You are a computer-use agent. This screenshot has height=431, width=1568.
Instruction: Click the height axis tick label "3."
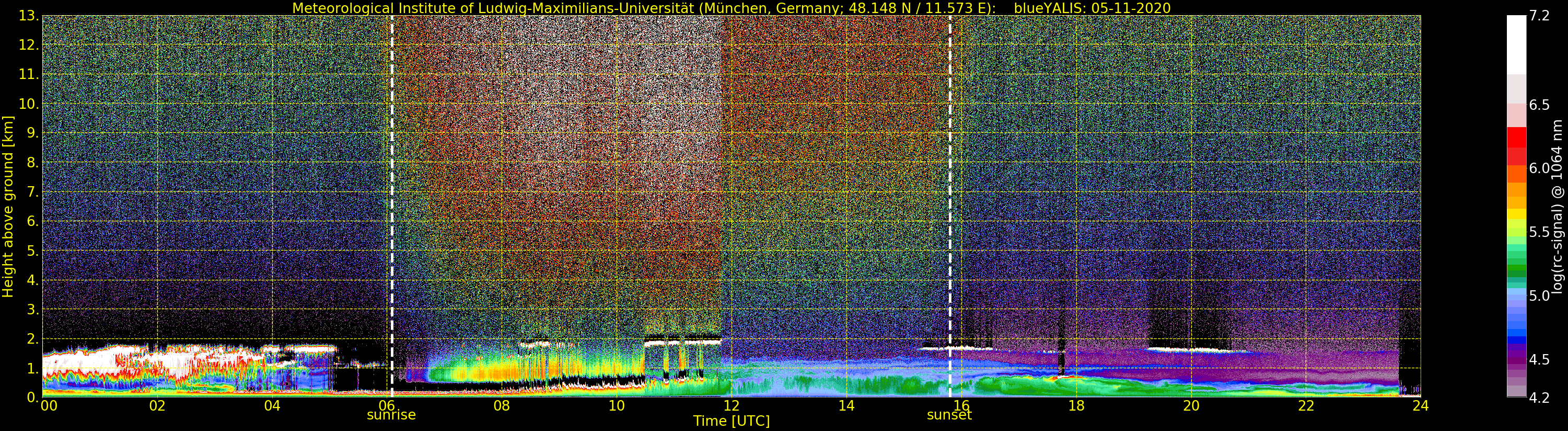33,309
